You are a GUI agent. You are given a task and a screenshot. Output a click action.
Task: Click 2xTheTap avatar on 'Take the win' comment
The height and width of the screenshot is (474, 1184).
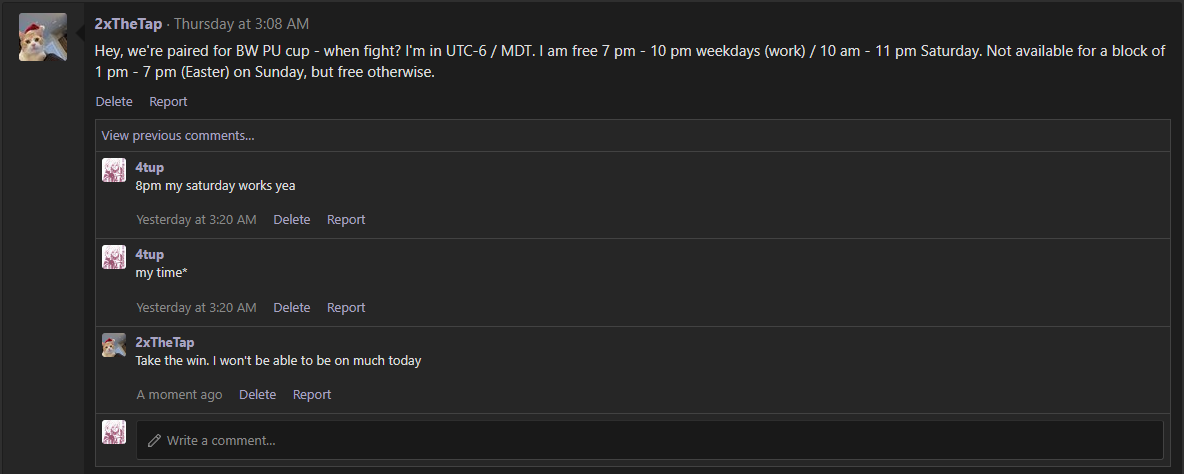point(114,345)
